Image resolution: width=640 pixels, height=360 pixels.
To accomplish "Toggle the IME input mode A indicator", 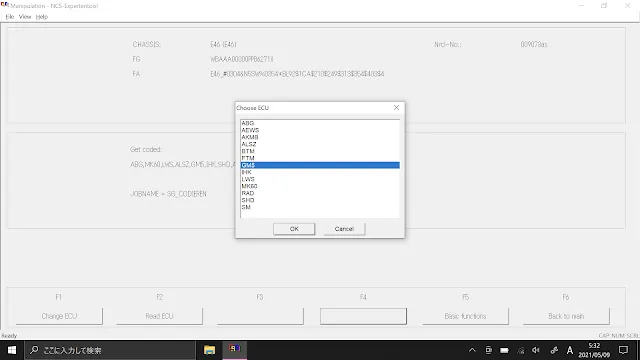I will (x=570, y=350).
